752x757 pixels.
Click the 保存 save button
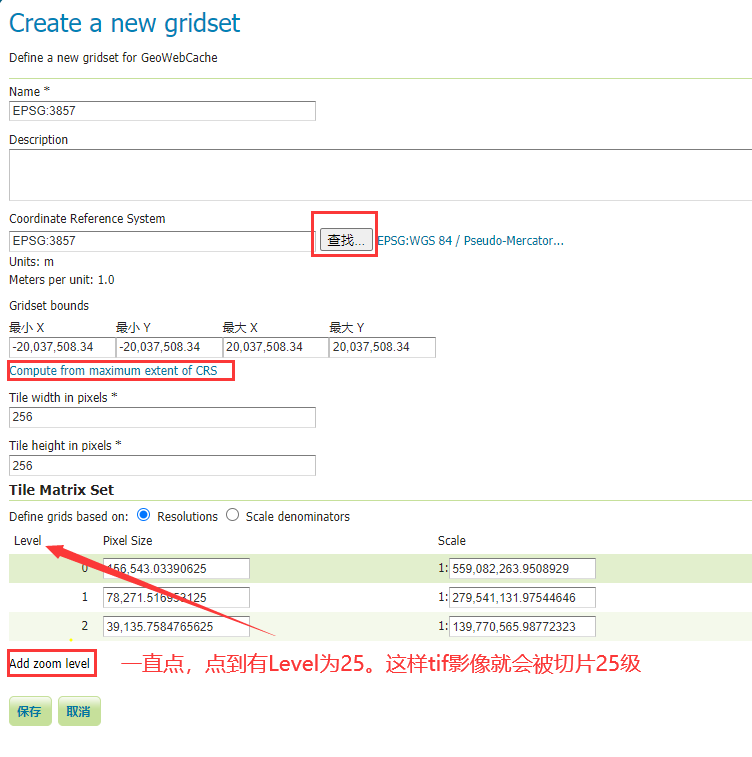click(30, 711)
